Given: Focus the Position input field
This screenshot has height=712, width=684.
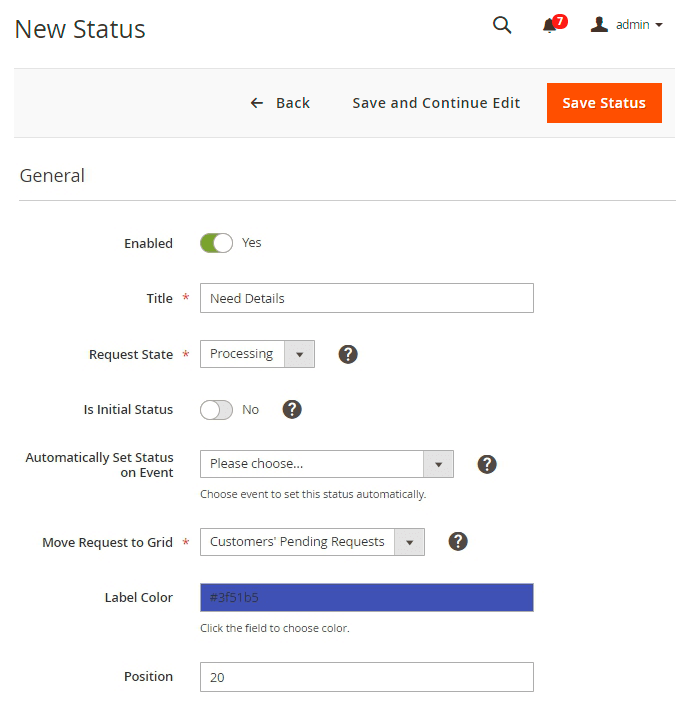Looking at the screenshot, I should tap(366, 677).
